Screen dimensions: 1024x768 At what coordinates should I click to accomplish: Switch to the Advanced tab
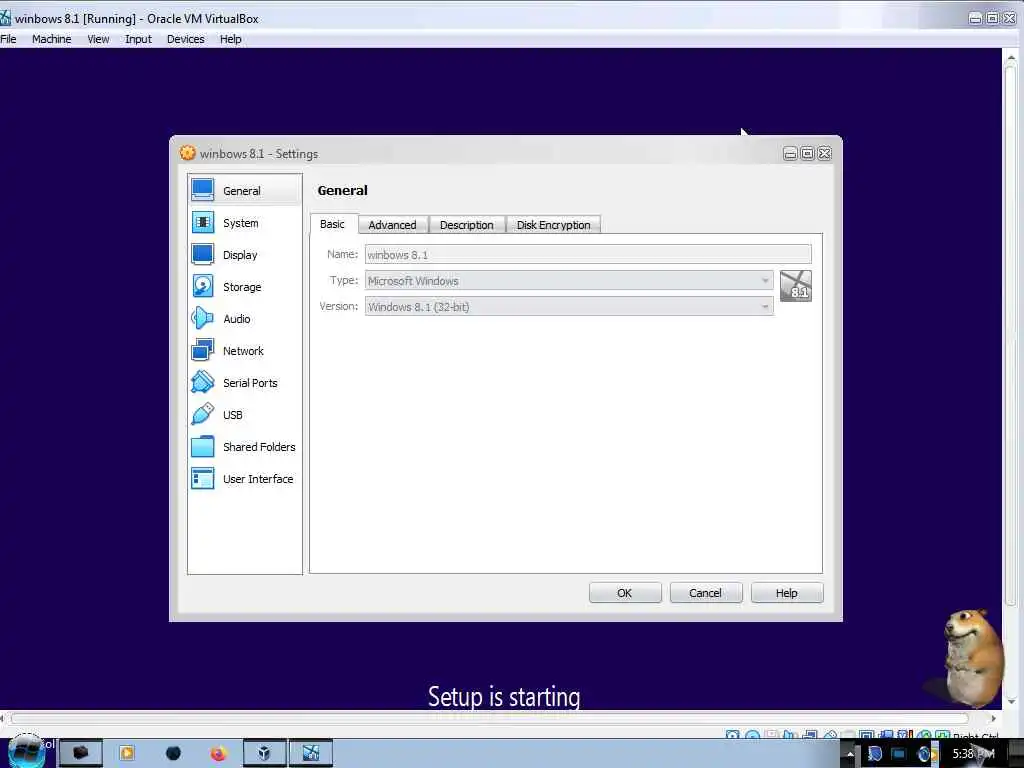(x=392, y=225)
